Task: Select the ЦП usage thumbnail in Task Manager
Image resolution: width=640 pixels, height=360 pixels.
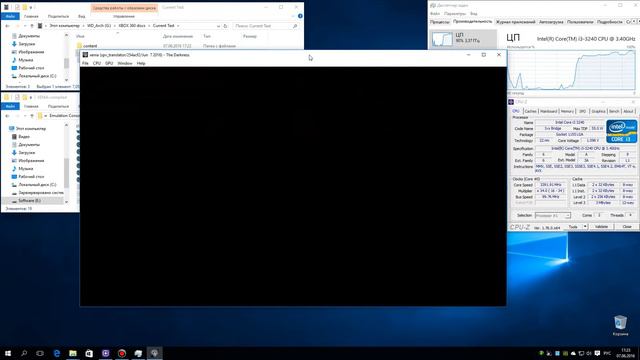Action: coord(442,39)
